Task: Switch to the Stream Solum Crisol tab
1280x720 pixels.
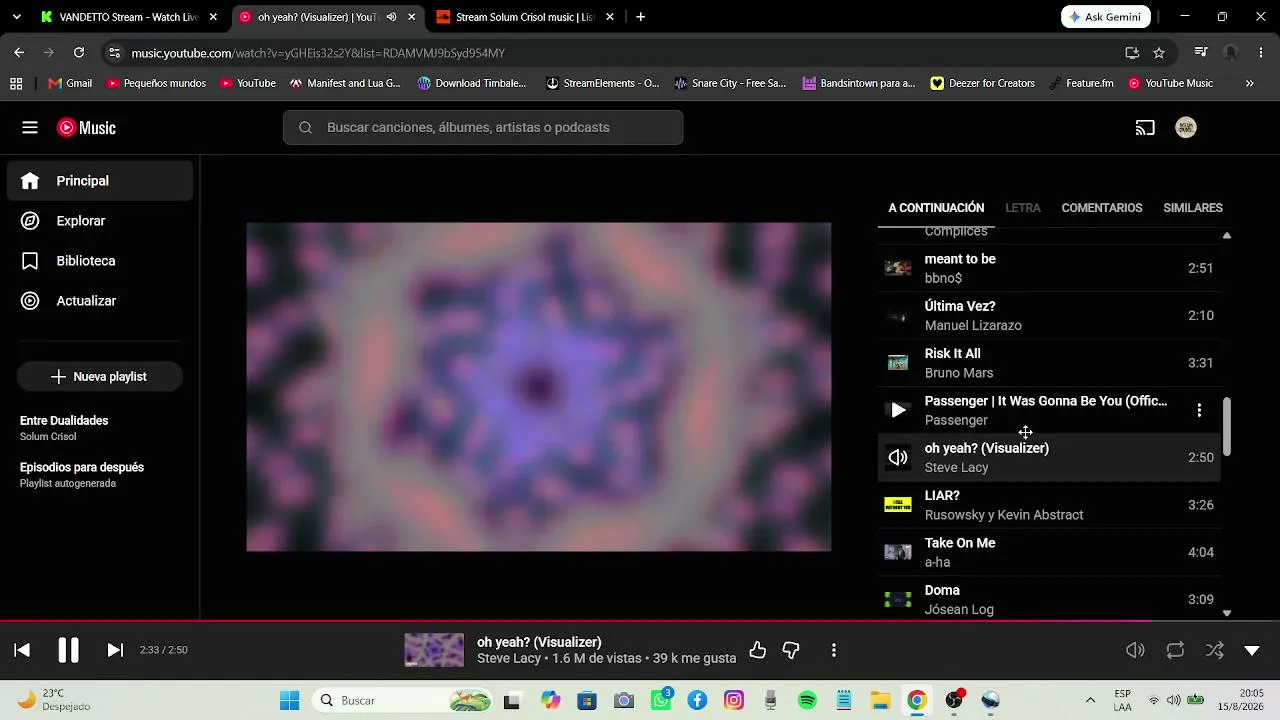Action: click(525, 17)
